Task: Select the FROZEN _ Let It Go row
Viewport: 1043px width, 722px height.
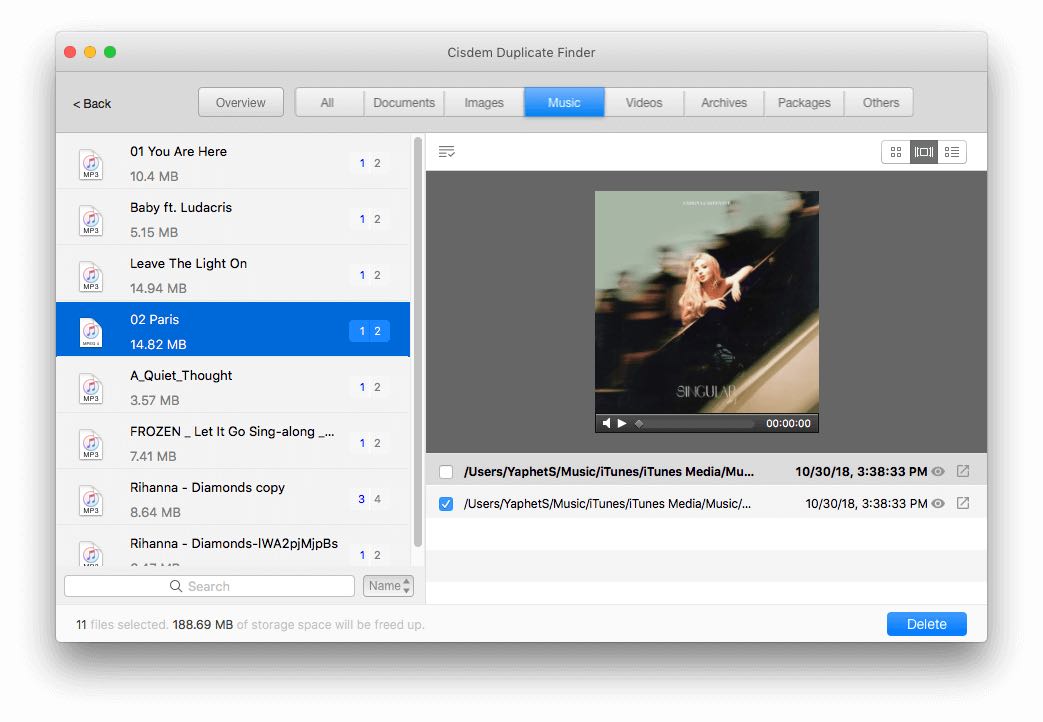Action: 233,442
